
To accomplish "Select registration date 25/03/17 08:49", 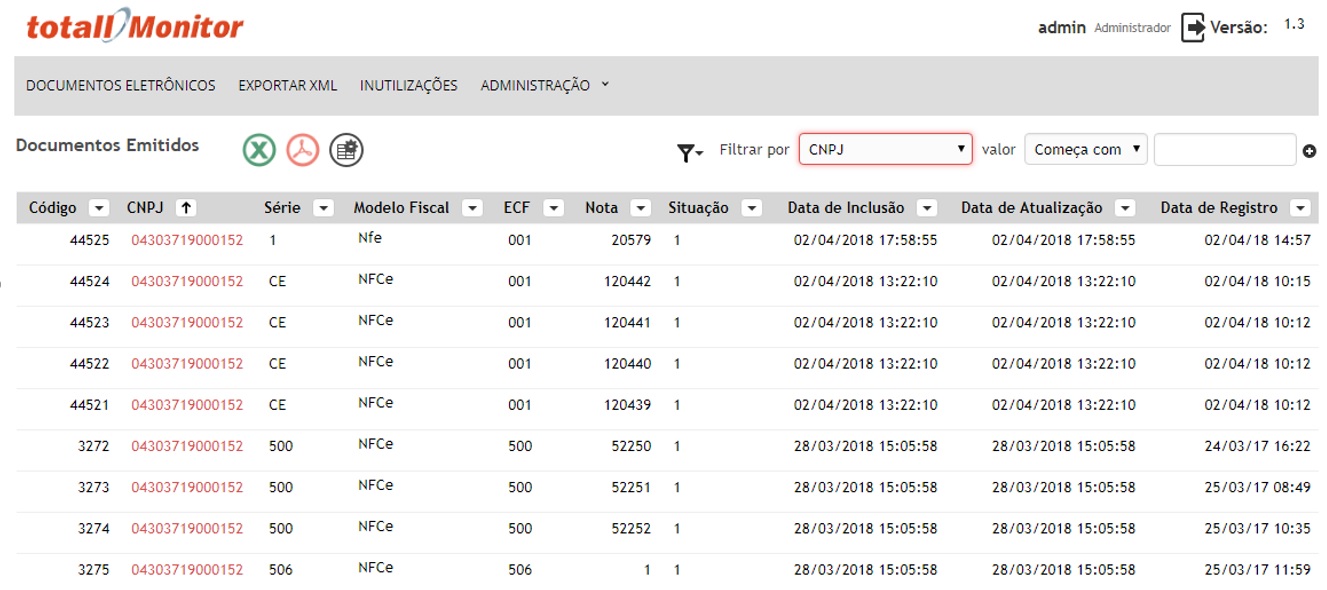I will tap(1257, 487).
